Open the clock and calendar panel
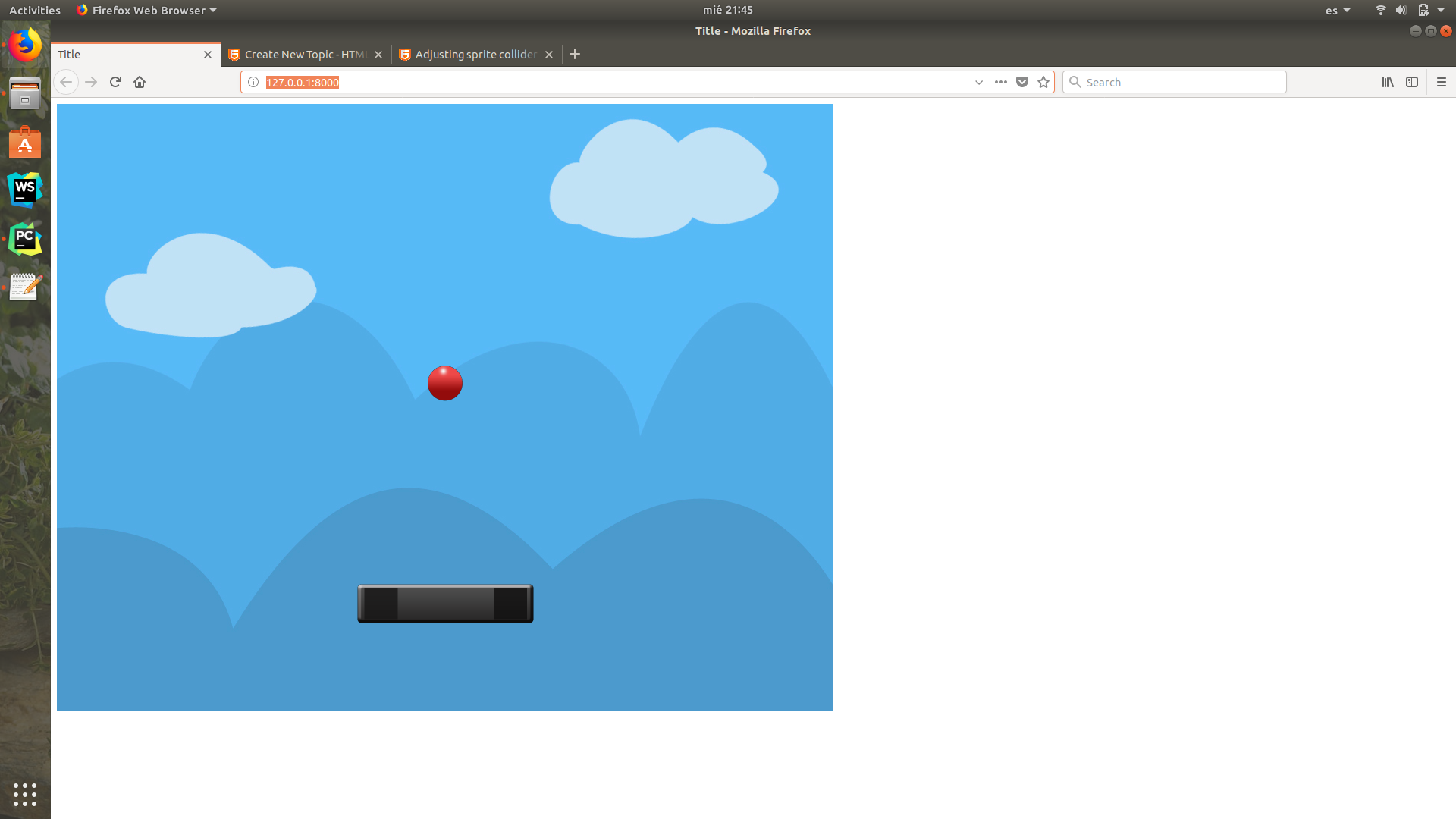 728,10
